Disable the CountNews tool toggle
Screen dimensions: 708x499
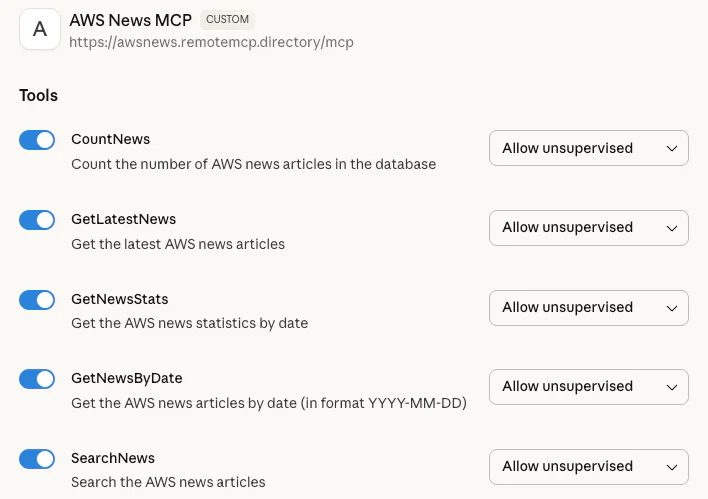(37, 140)
